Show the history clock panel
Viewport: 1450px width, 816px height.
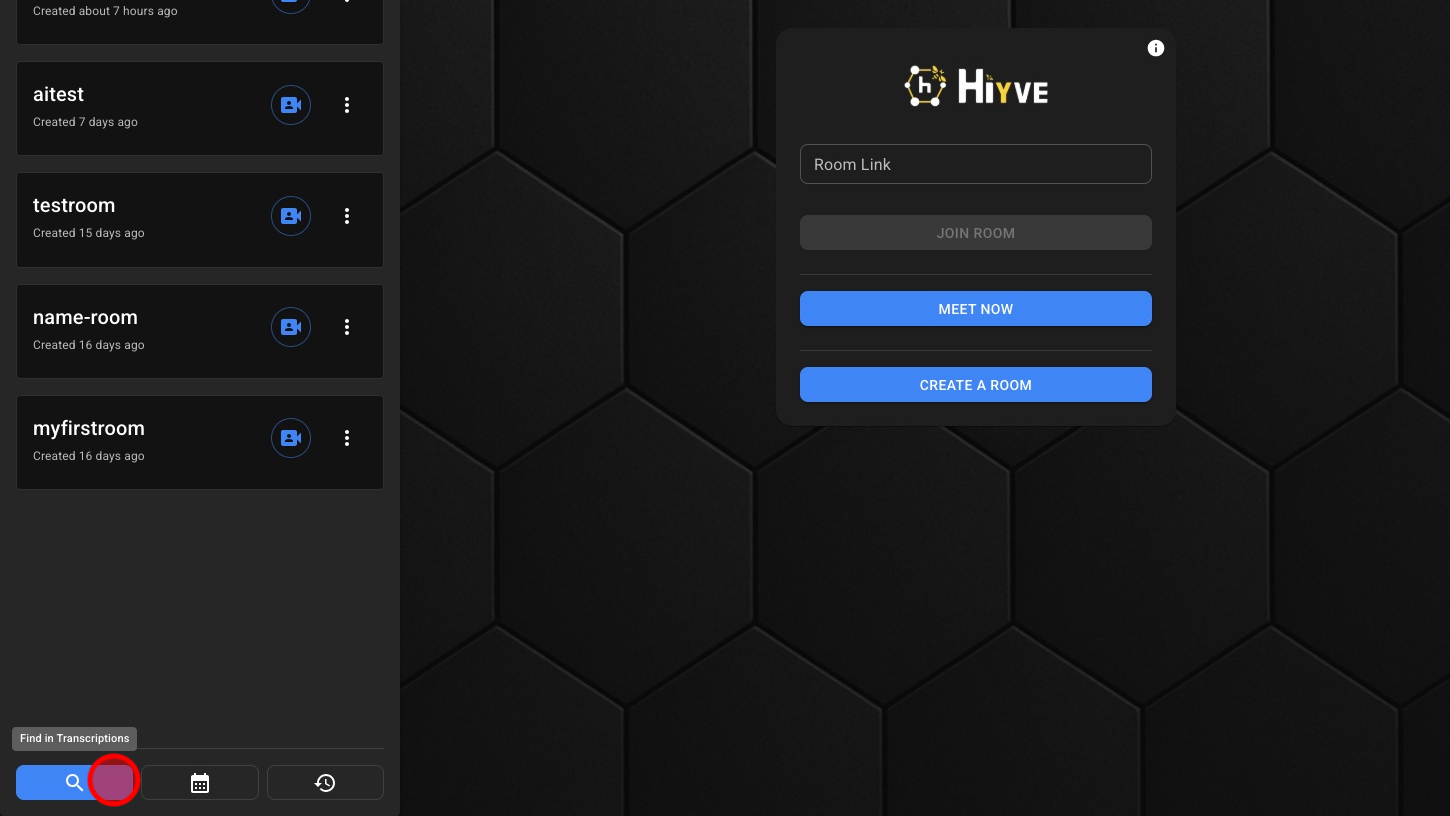[x=325, y=783]
